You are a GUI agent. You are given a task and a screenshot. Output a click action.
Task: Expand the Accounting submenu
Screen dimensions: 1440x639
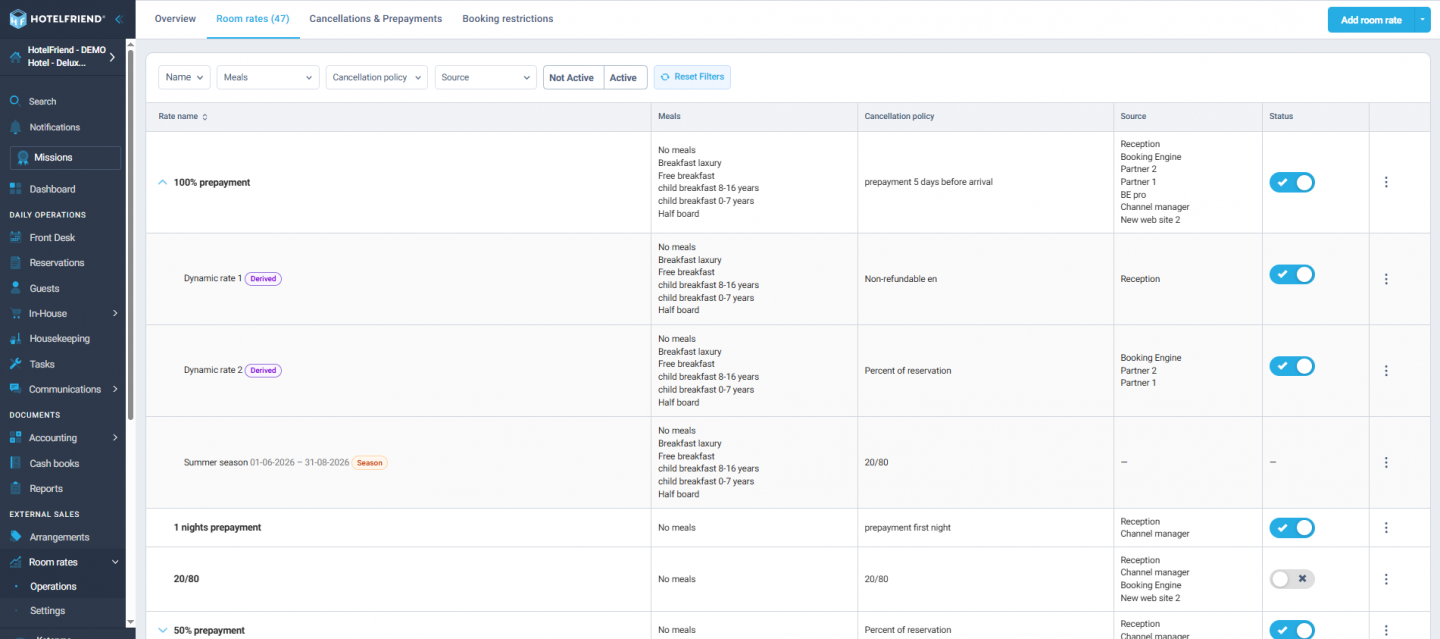coord(115,438)
